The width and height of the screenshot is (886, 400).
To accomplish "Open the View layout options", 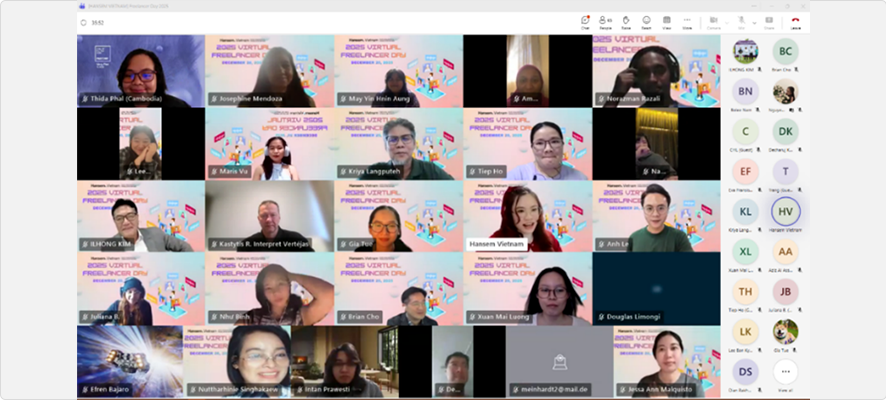I will (x=667, y=22).
